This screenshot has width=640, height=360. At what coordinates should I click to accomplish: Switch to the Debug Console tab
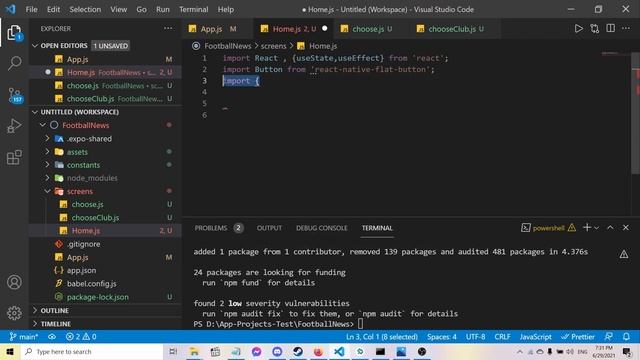(x=322, y=228)
